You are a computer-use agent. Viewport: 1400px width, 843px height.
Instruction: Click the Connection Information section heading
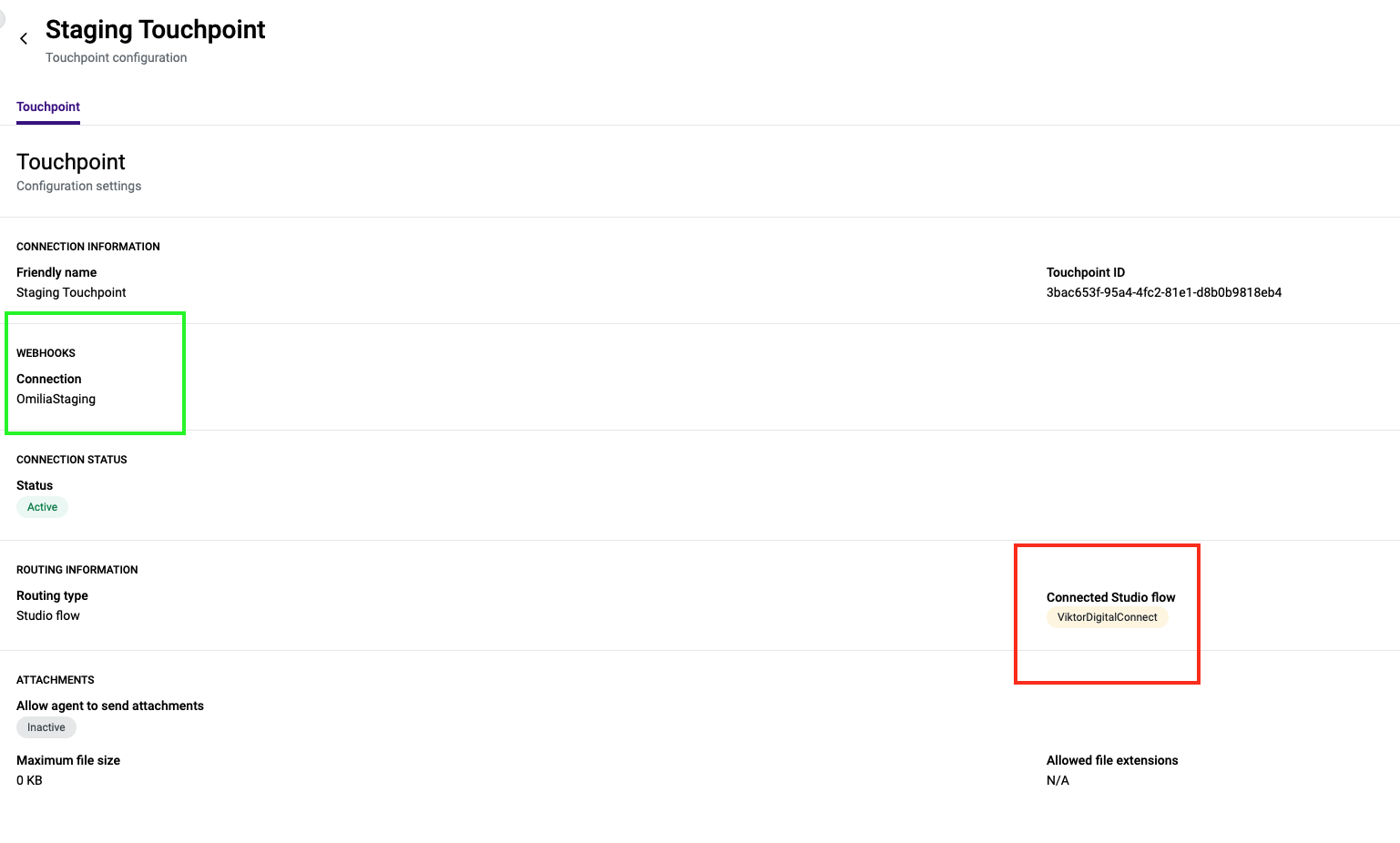87,247
